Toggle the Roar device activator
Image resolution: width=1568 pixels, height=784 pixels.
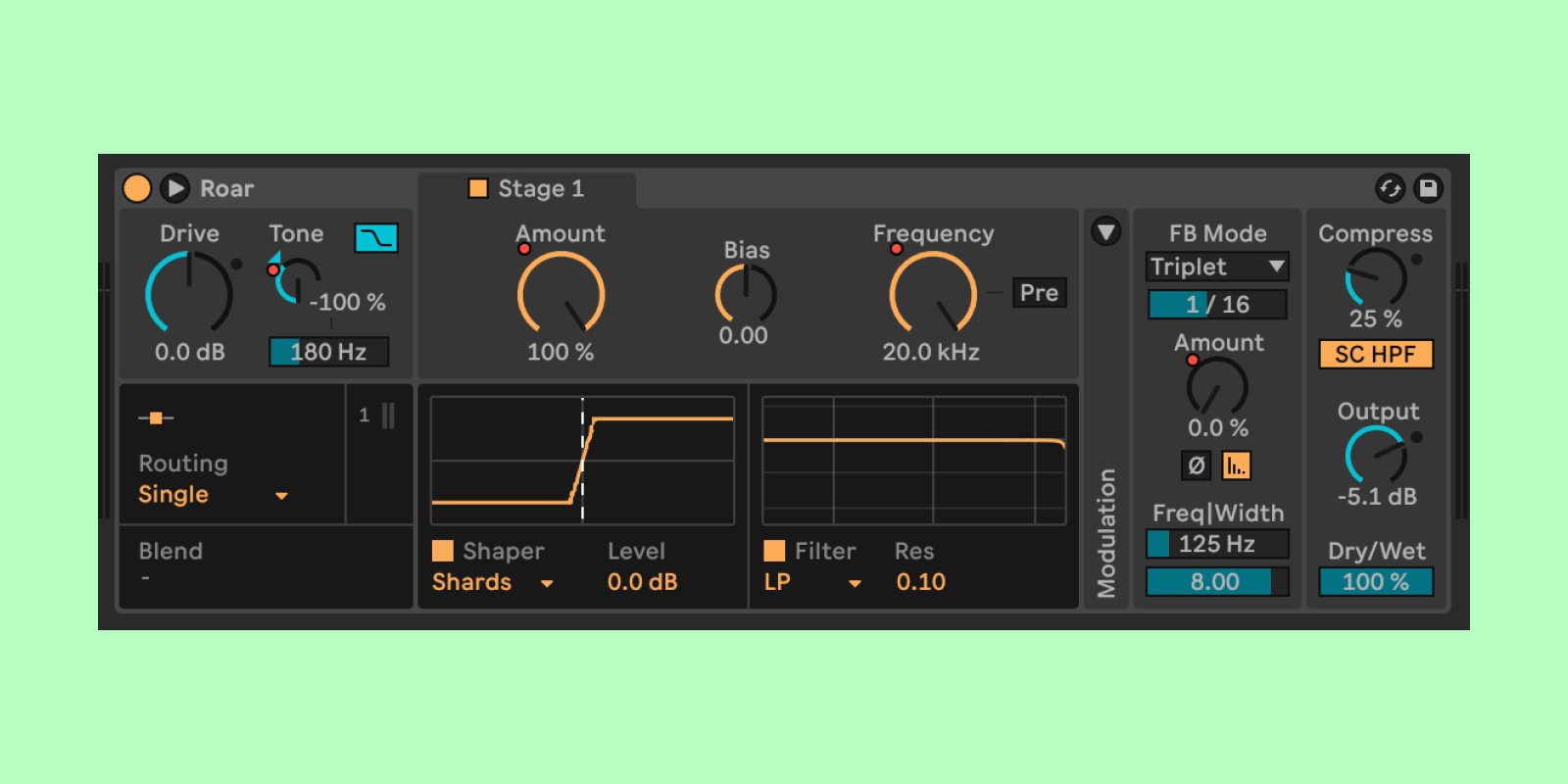point(137,187)
